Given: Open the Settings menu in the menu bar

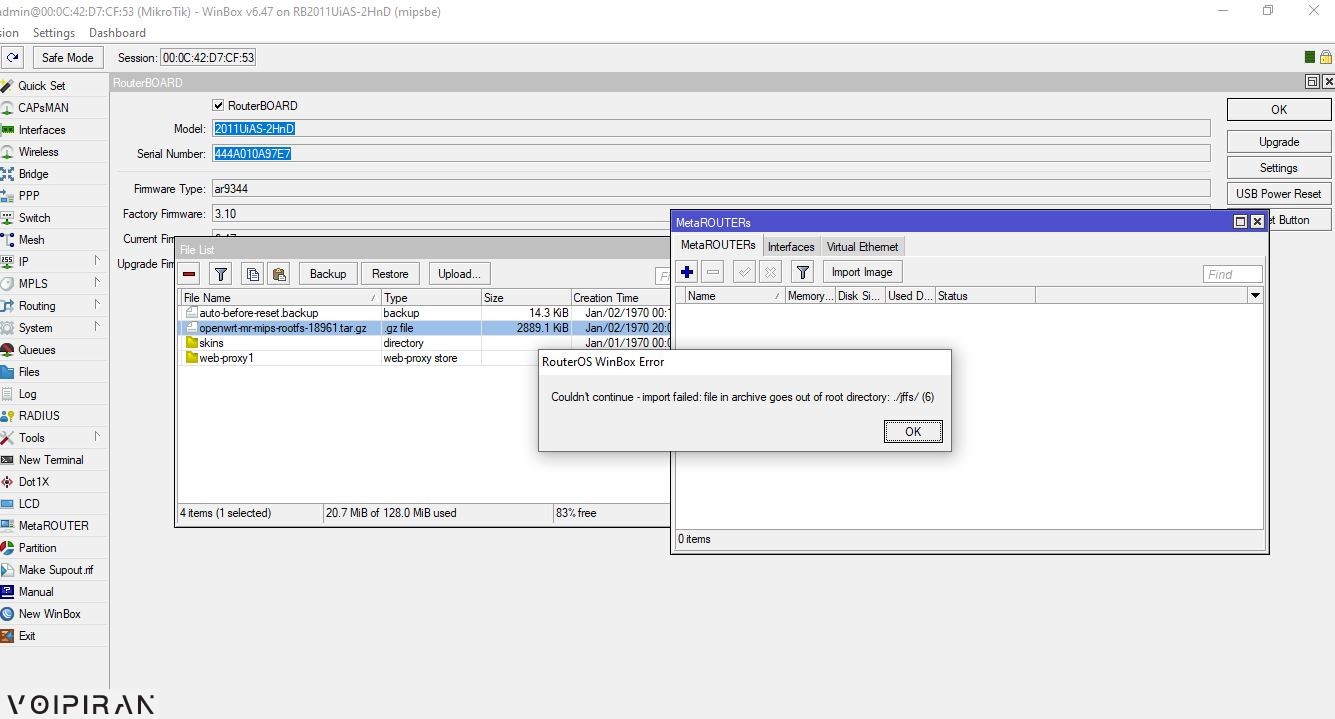Looking at the screenshot, I should click(x=54, y=33).
